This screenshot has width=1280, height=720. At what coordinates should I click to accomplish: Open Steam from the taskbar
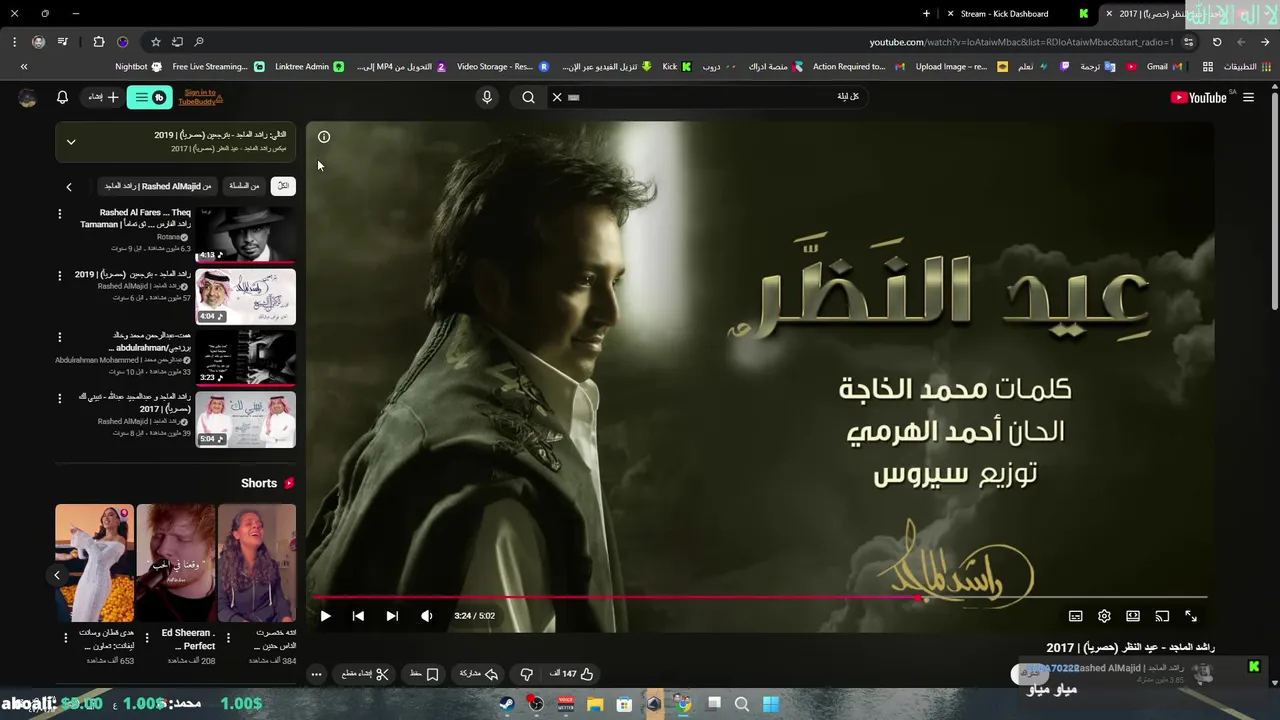(x=508, y=704)
